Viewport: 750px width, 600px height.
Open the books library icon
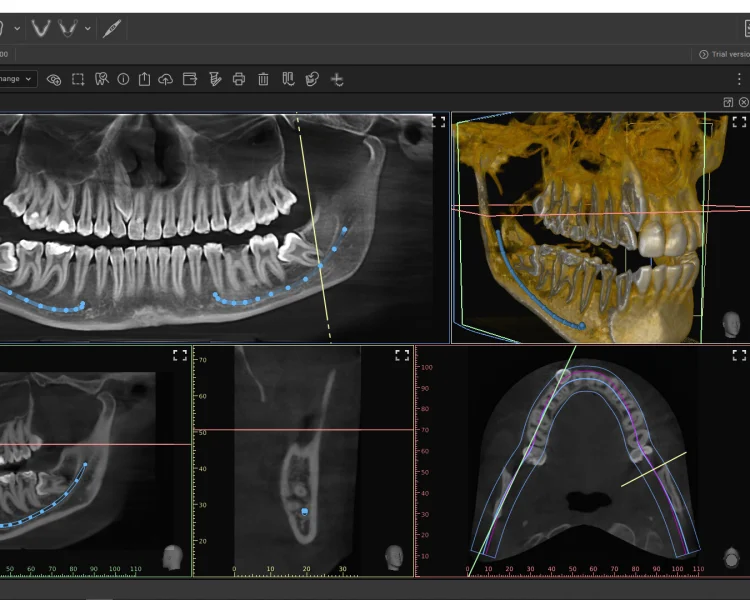[x=288, y=79]
